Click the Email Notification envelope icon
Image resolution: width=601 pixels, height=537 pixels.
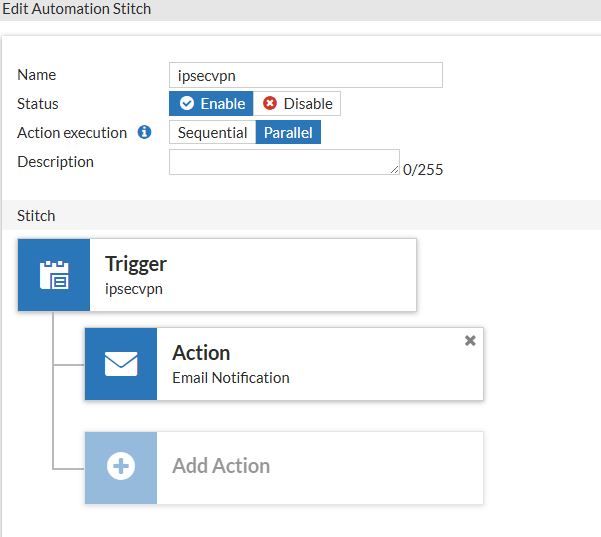pos(121,364)
